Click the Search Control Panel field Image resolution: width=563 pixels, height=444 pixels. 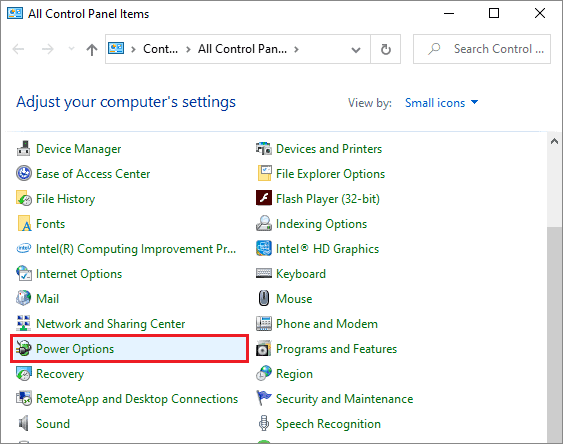482,49
